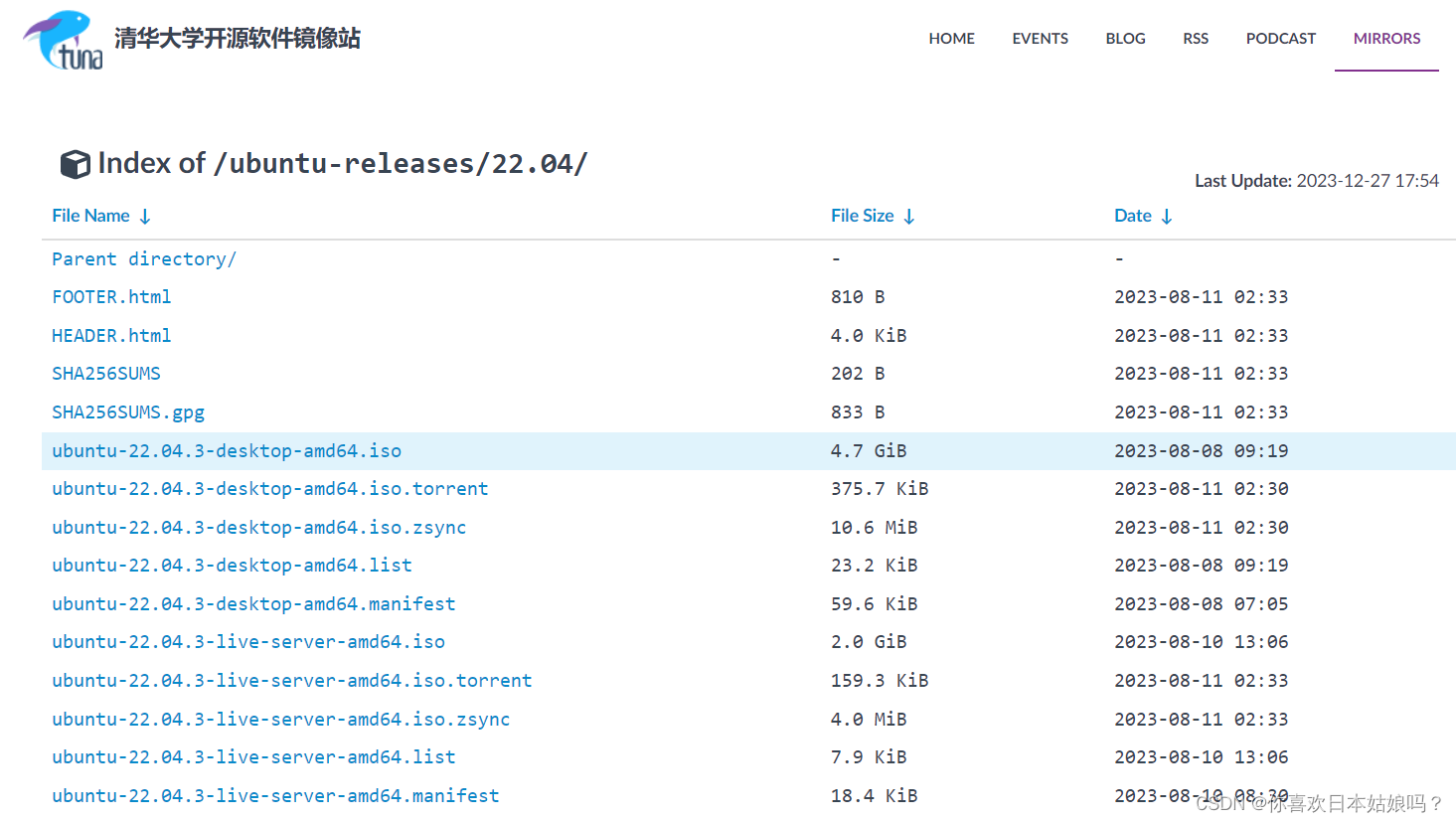This screenshot has width=1456, height=822.
Task: Click the 23.2 KiB size value
Action: point(875,566)
